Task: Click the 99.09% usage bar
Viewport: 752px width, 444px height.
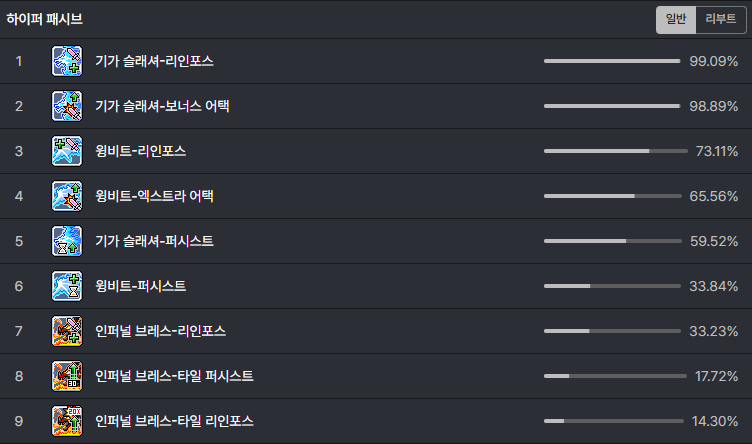Action: pos(612,61)
